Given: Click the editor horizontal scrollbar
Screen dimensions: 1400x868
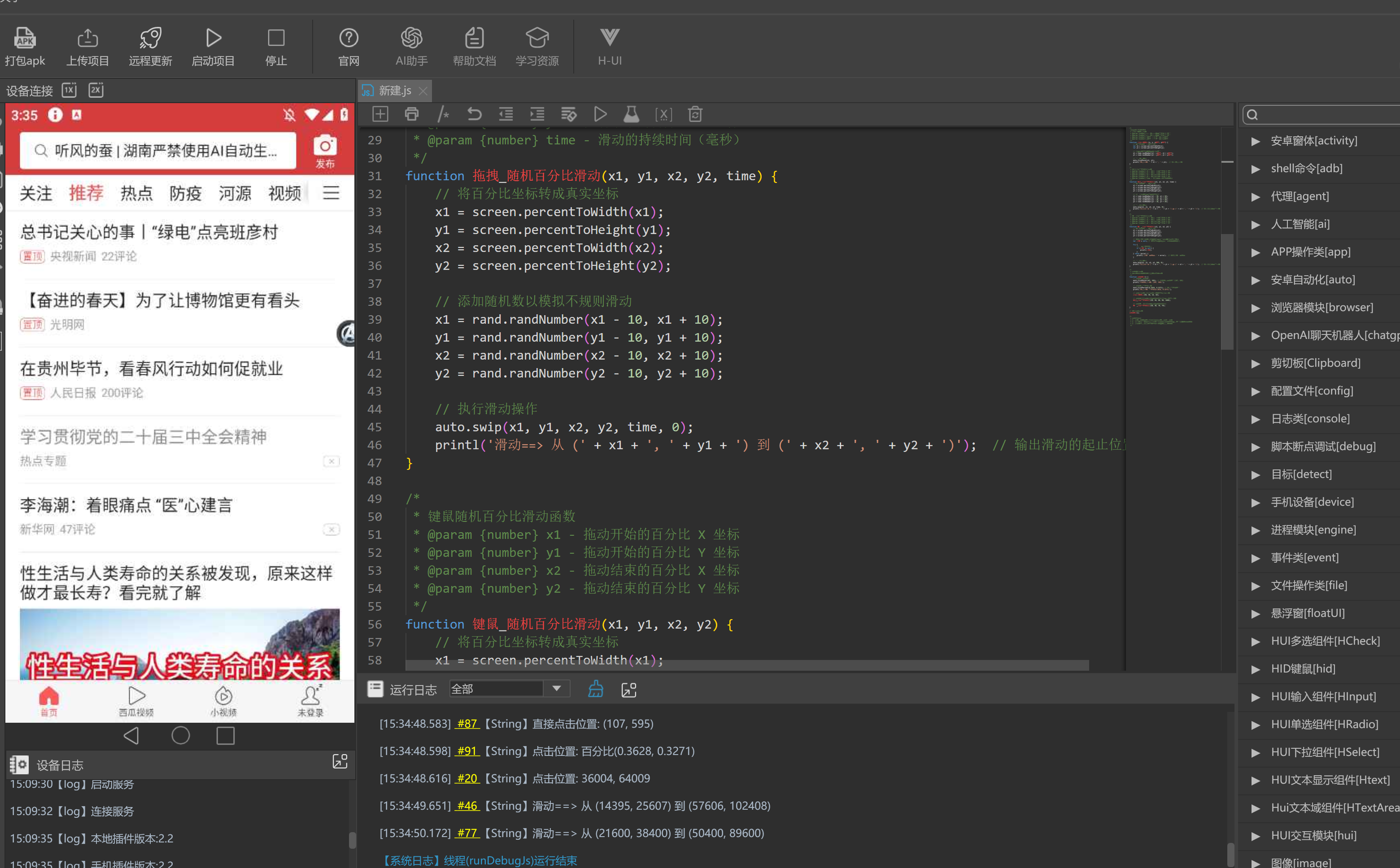Looking at the screenshot, I should point(747,665).
